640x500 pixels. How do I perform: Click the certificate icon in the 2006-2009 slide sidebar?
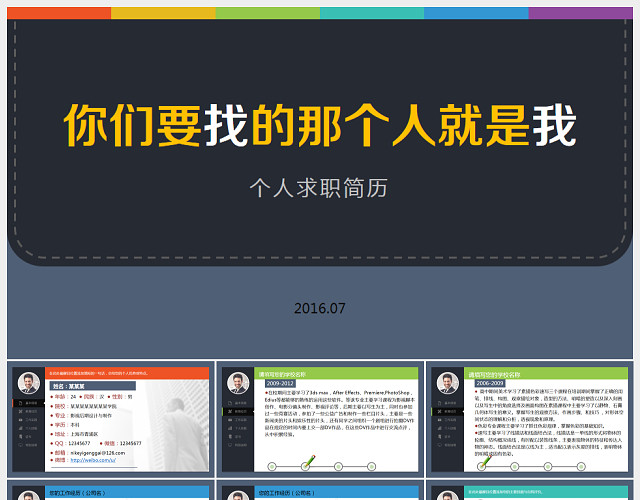point(440,437)
